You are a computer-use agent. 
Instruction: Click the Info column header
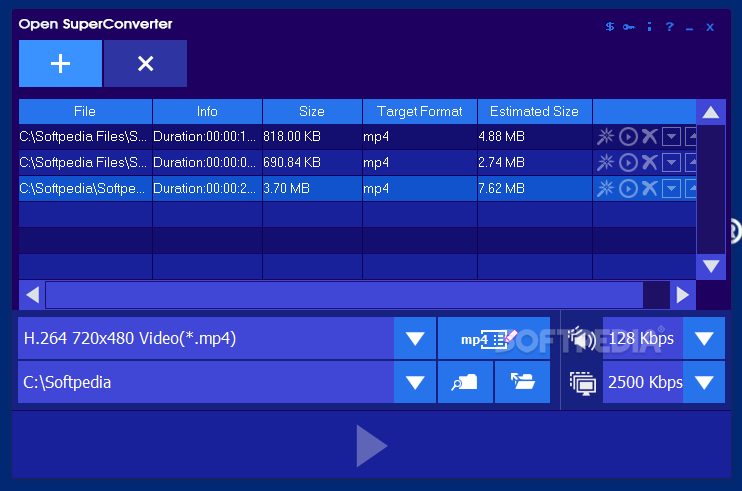pos(207,112)
